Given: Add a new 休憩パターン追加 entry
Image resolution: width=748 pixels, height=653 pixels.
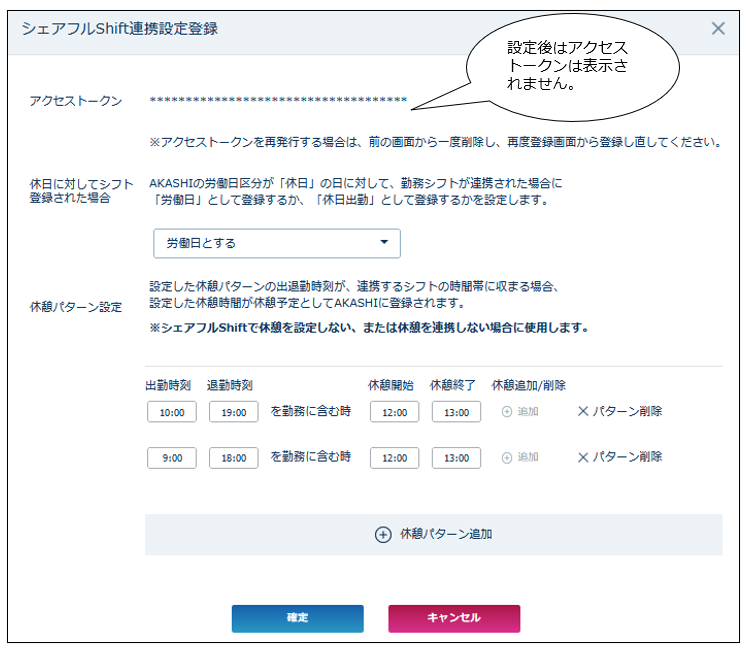Looking at the screenshot, I should pos(434,535).
